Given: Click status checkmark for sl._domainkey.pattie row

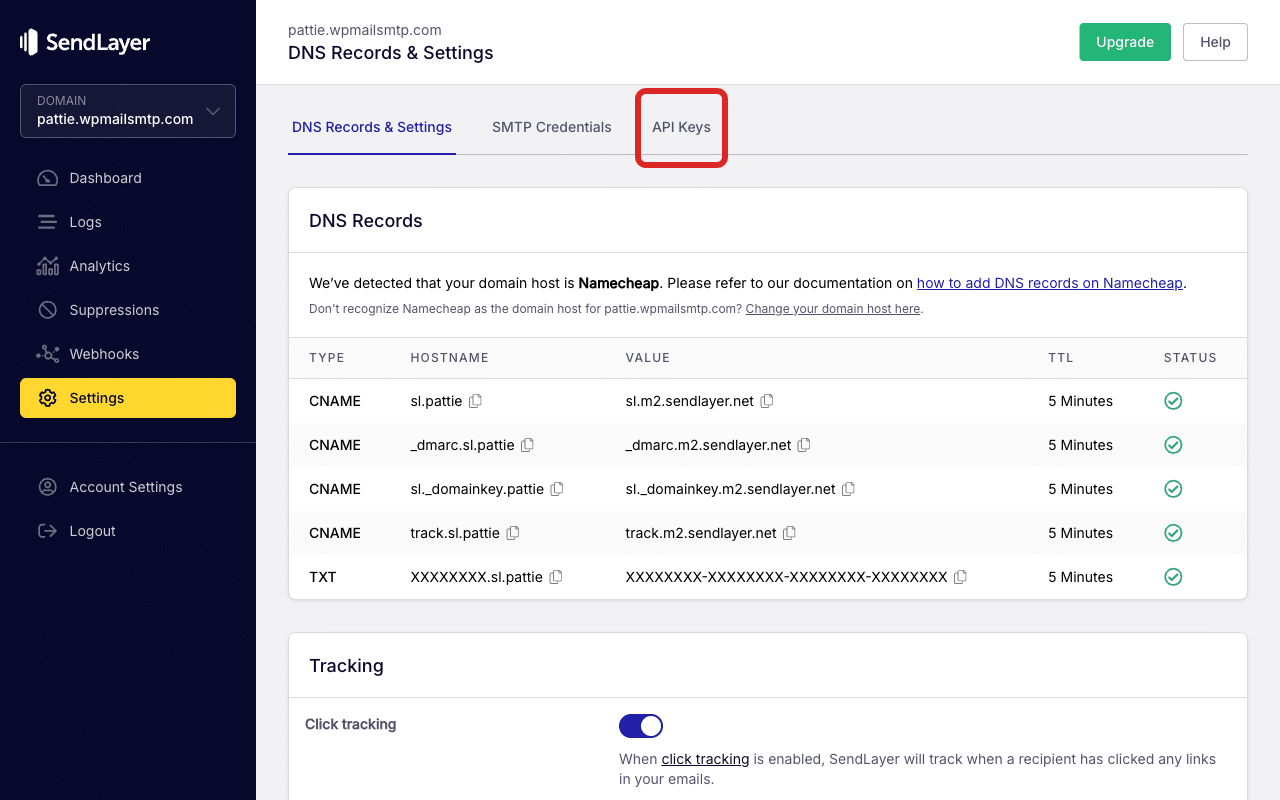Looking at the screenshot, I should point(1173,489).
